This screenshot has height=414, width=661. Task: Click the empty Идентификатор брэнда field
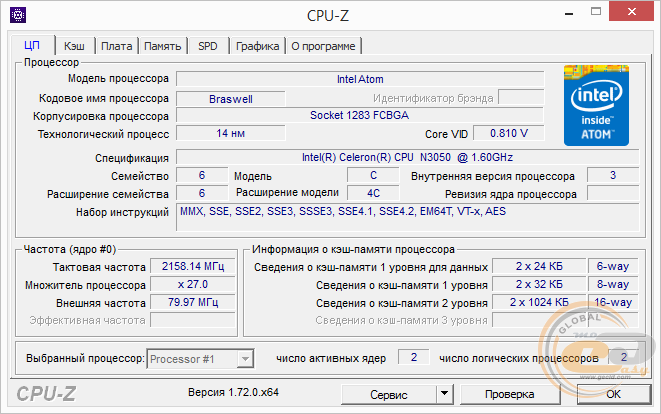521,97
